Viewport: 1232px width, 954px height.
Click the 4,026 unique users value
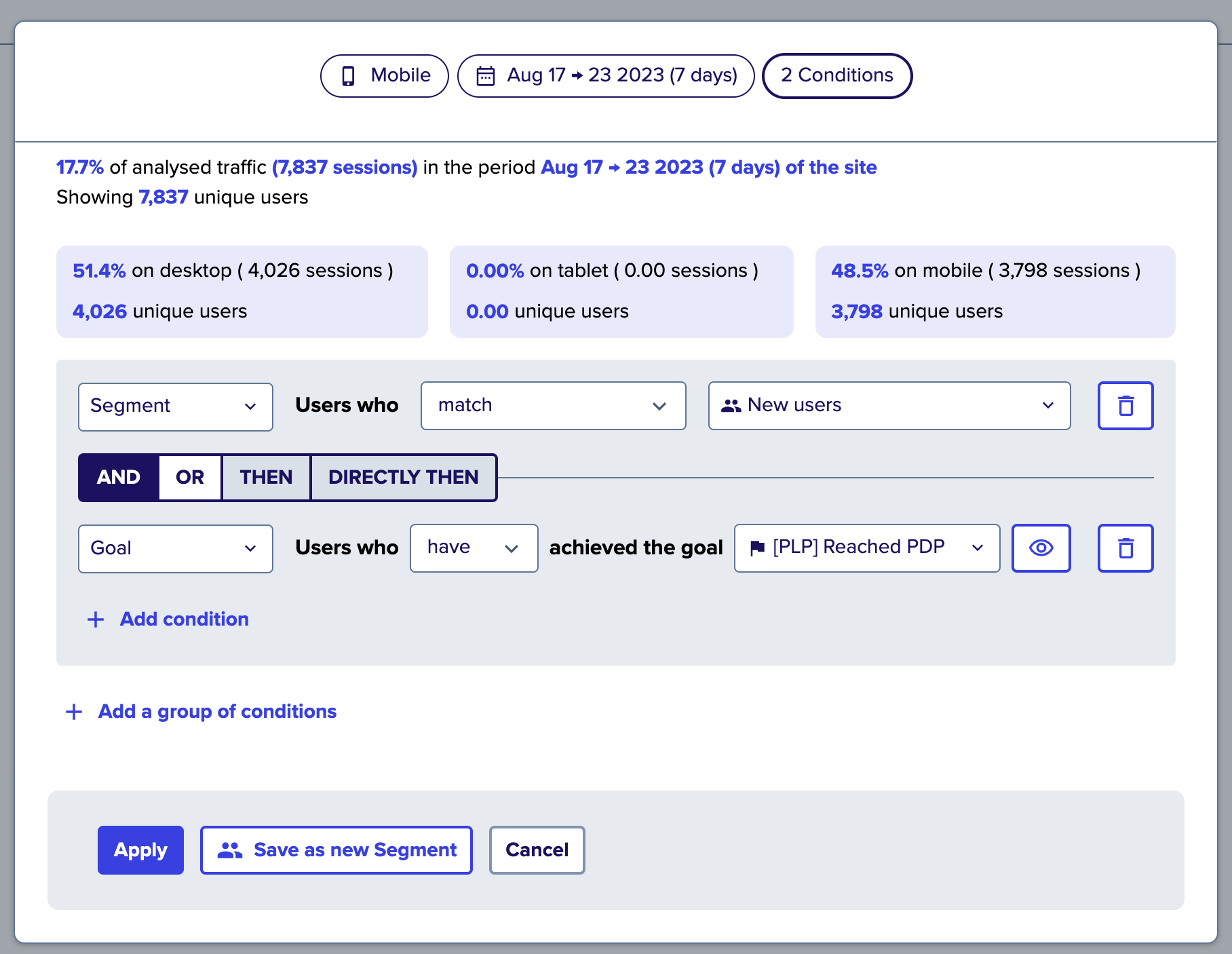point(100,311)
